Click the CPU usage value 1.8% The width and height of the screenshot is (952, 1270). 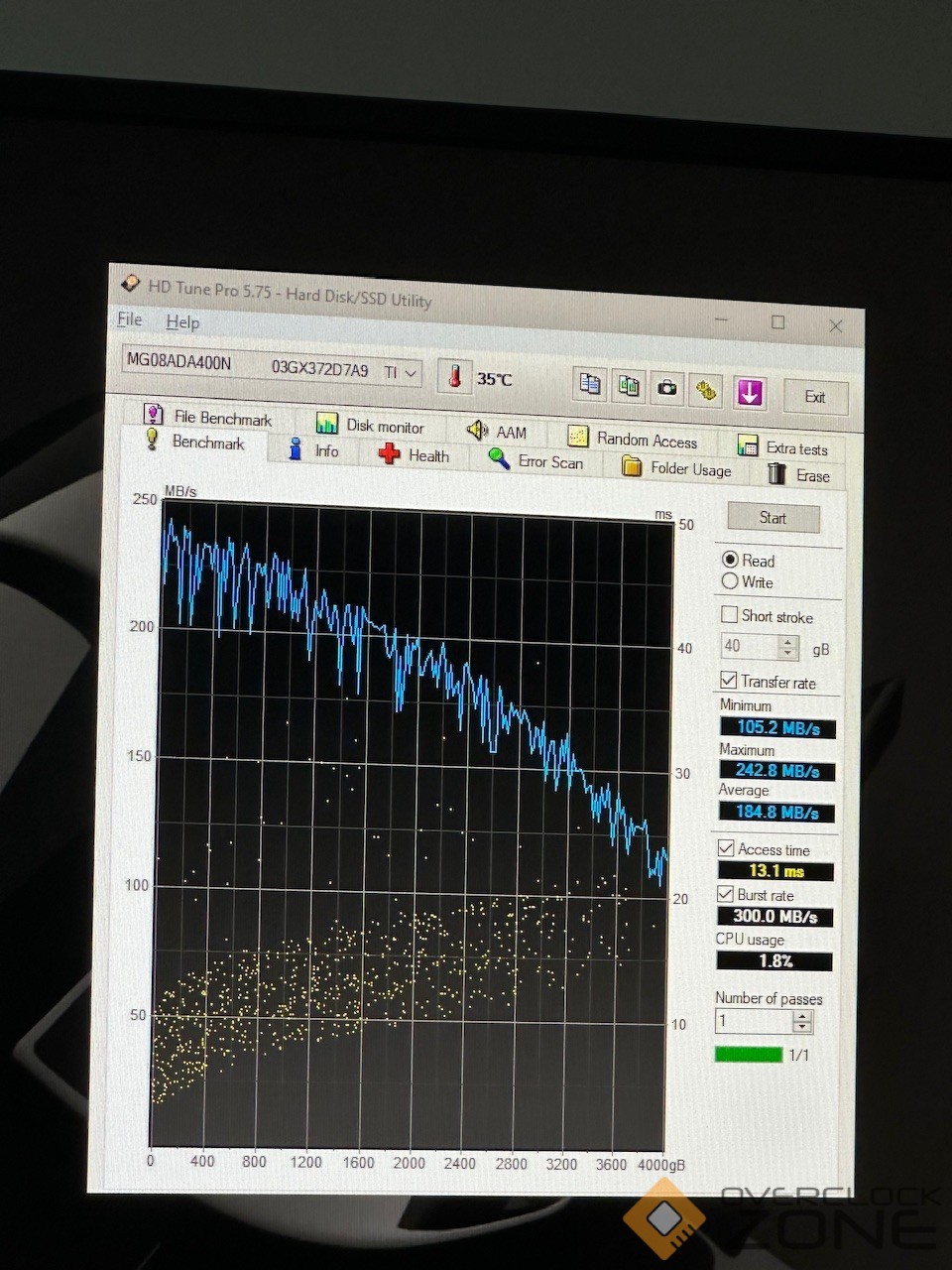[x=774, y=960]
